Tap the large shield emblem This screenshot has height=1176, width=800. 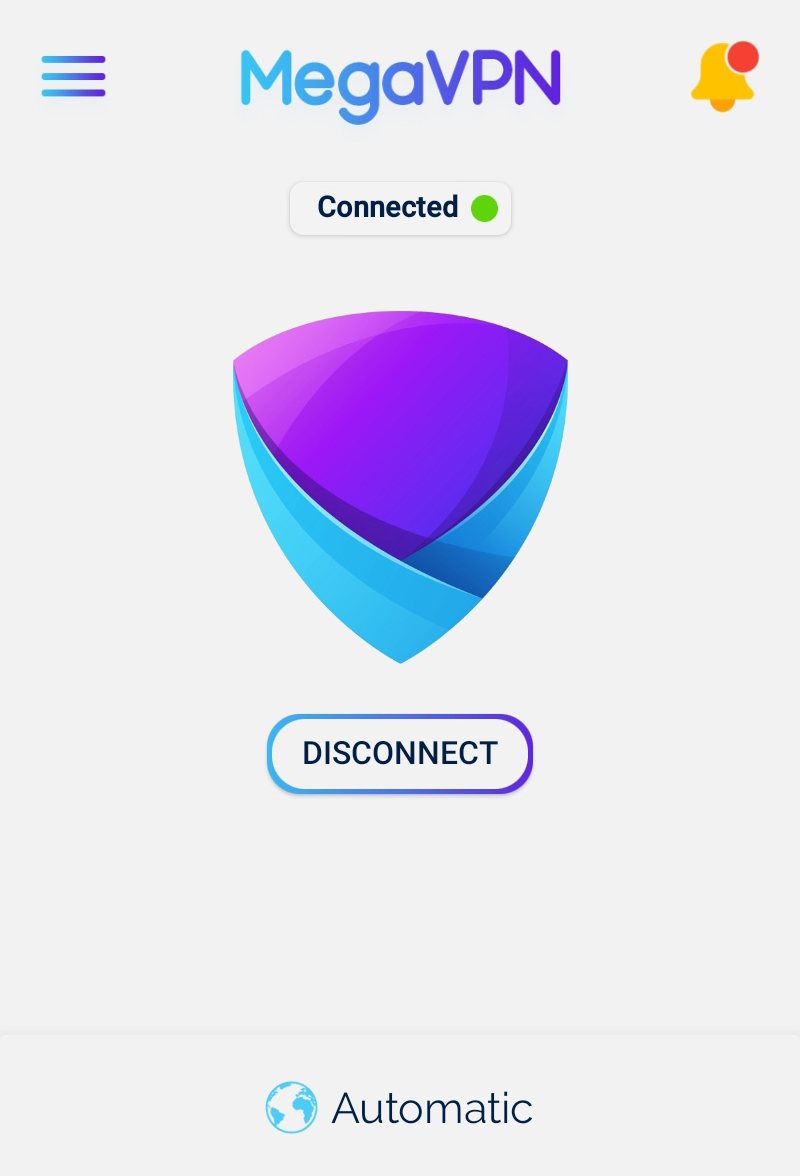tap(400, 487)
